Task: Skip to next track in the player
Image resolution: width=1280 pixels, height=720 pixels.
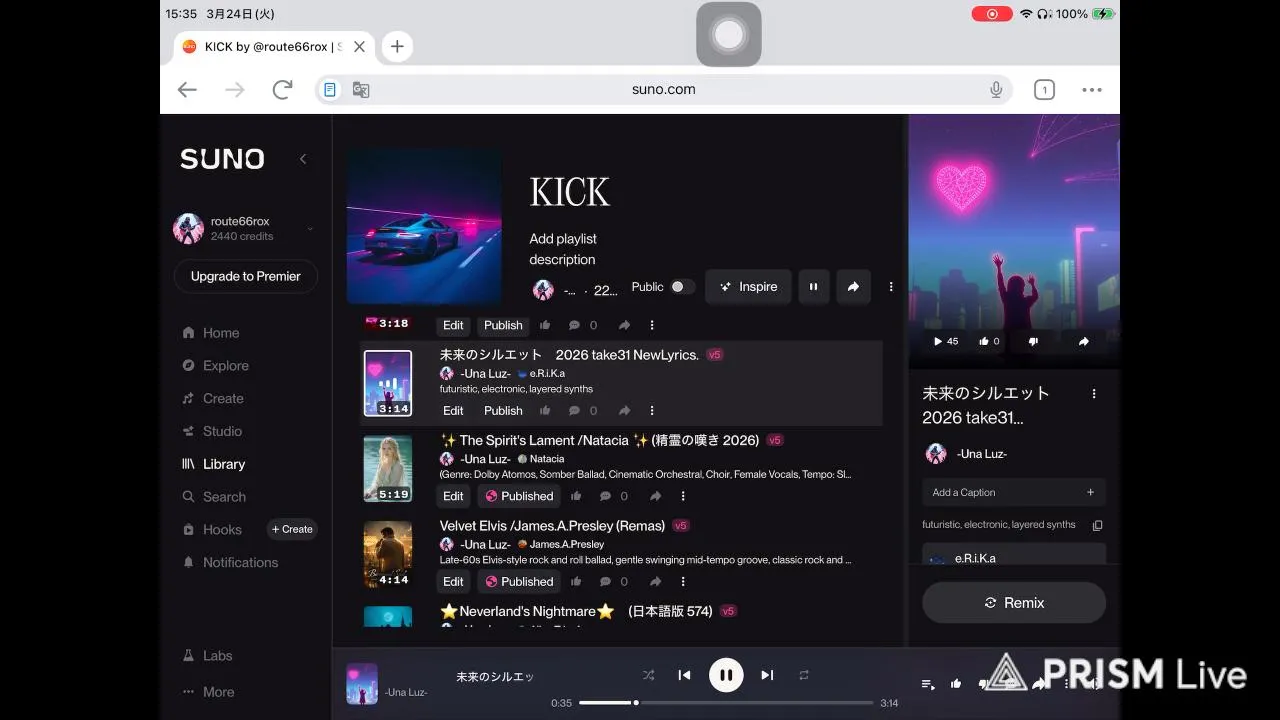Action: click(767, 675)
